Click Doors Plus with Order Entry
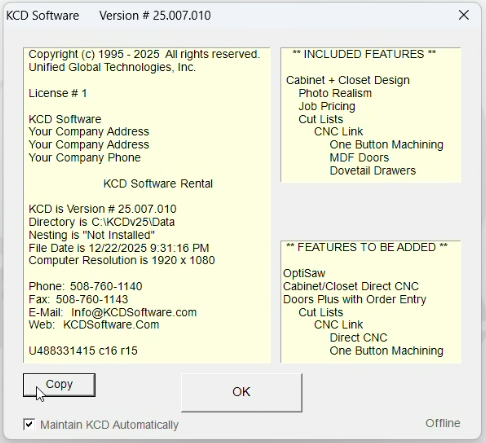The height and width of the screenshot is (443, 486). (355, 299)
